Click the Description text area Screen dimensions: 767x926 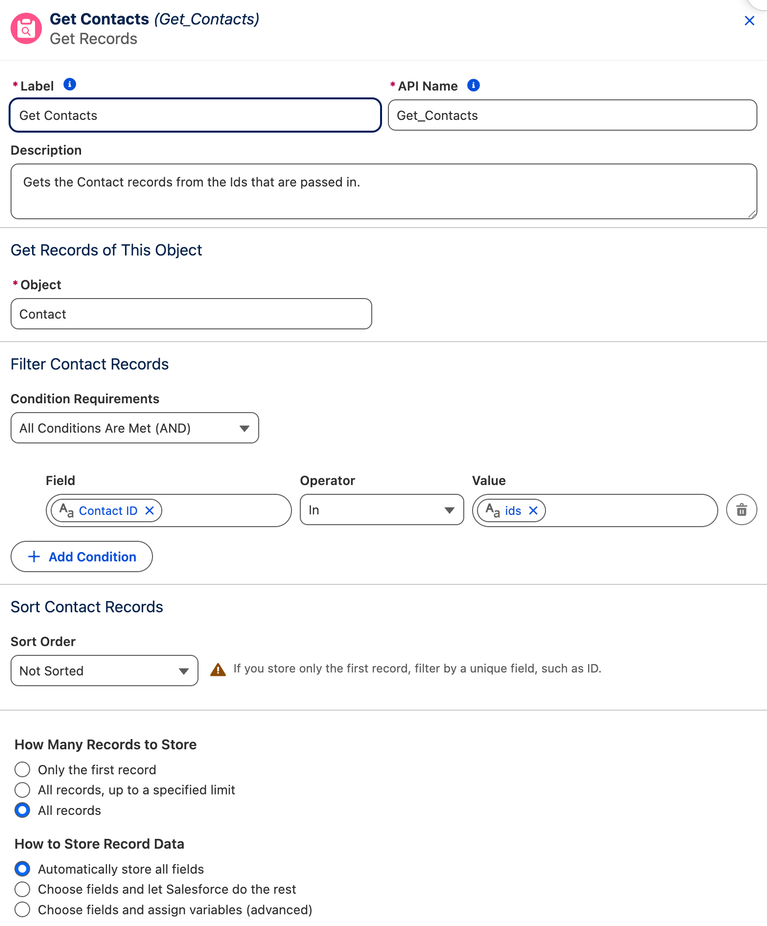(384, 191)
